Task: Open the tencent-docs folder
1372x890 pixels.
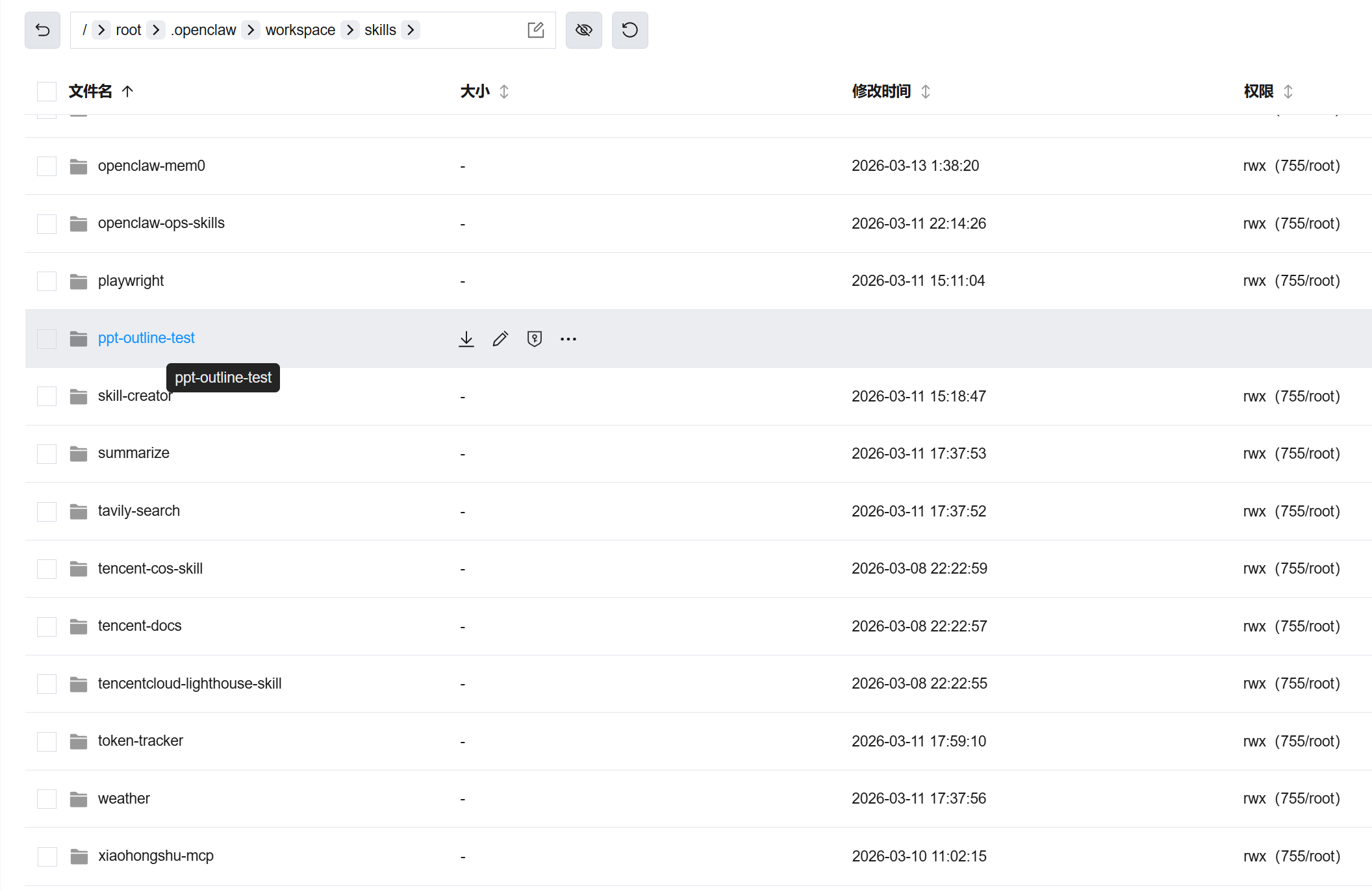Action: pos(140,626)
